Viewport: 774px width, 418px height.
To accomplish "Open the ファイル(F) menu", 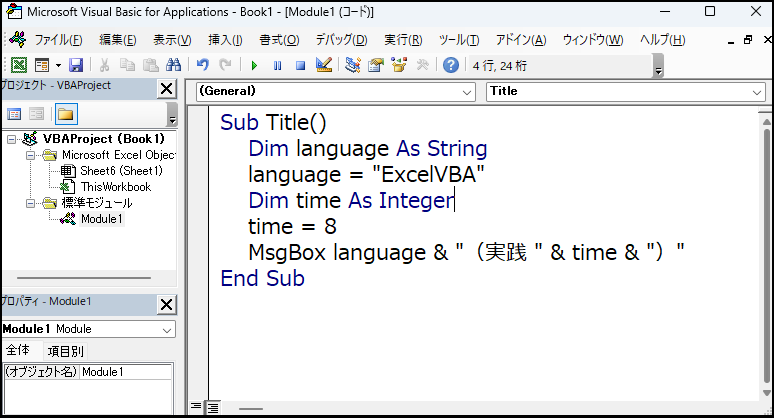I will click(x=58, y=40).
